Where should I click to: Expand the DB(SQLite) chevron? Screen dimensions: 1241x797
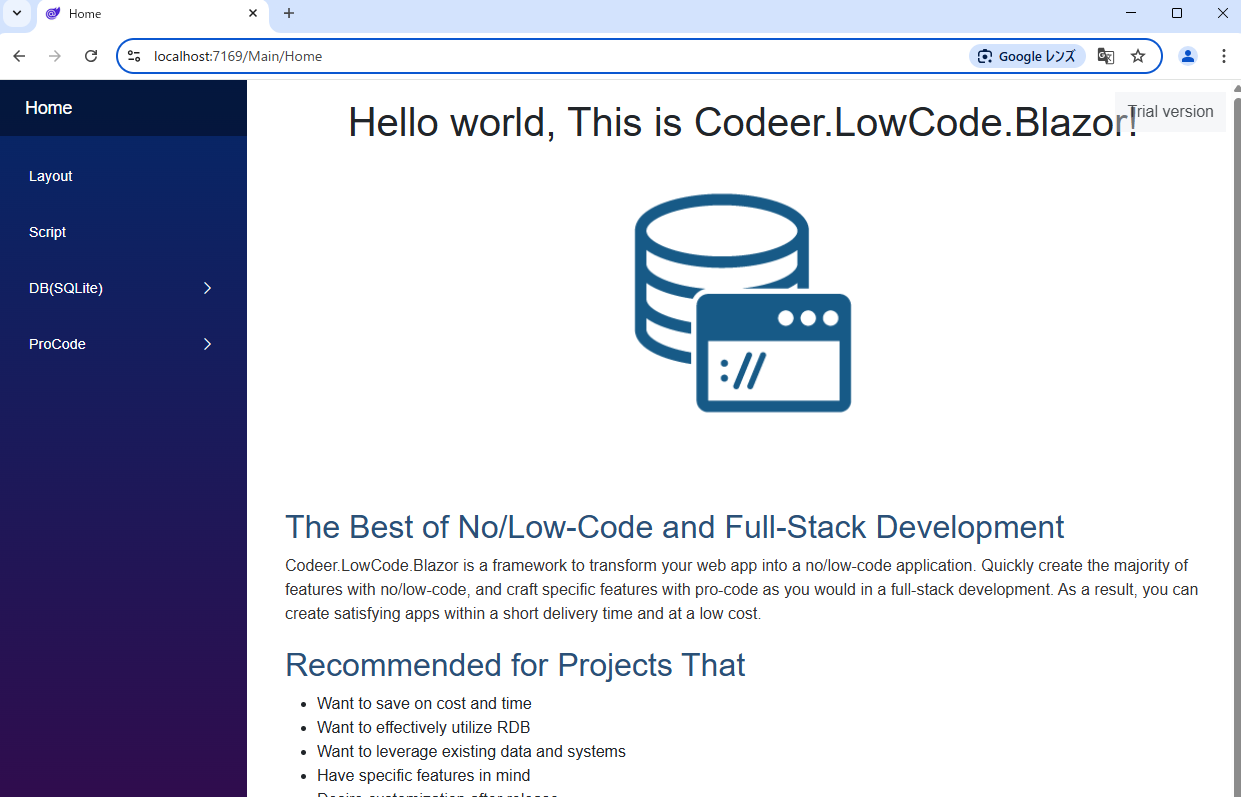point(208,288)
